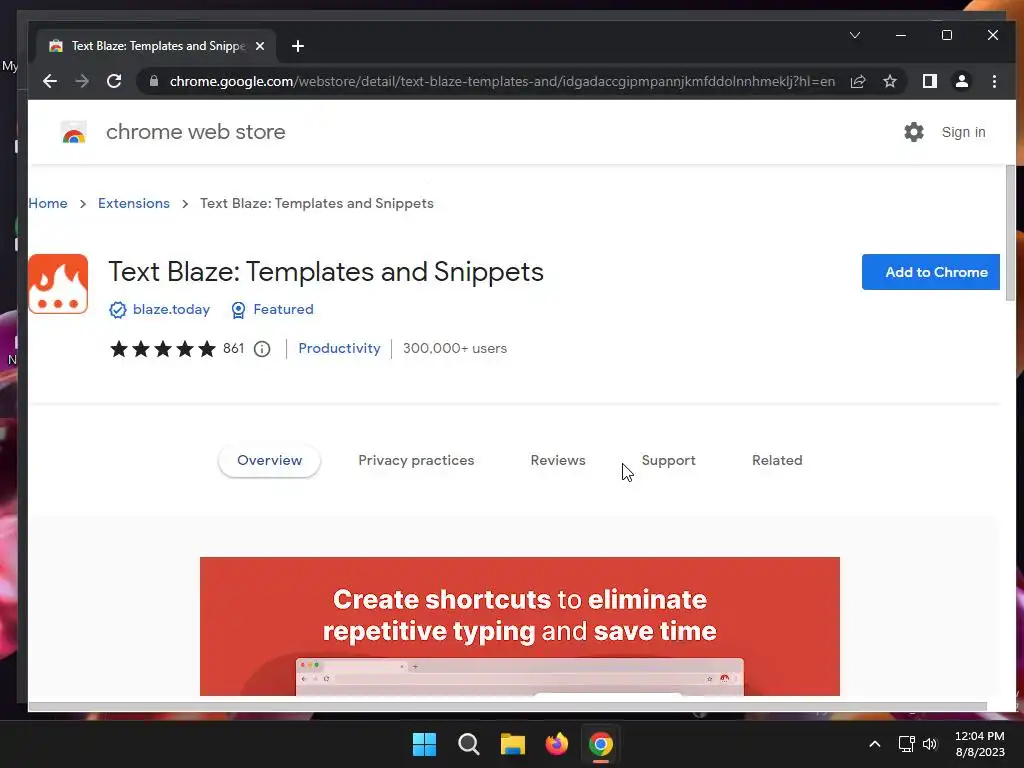Open the Productivity category link
1024x768 pixels.
point(339,349)
